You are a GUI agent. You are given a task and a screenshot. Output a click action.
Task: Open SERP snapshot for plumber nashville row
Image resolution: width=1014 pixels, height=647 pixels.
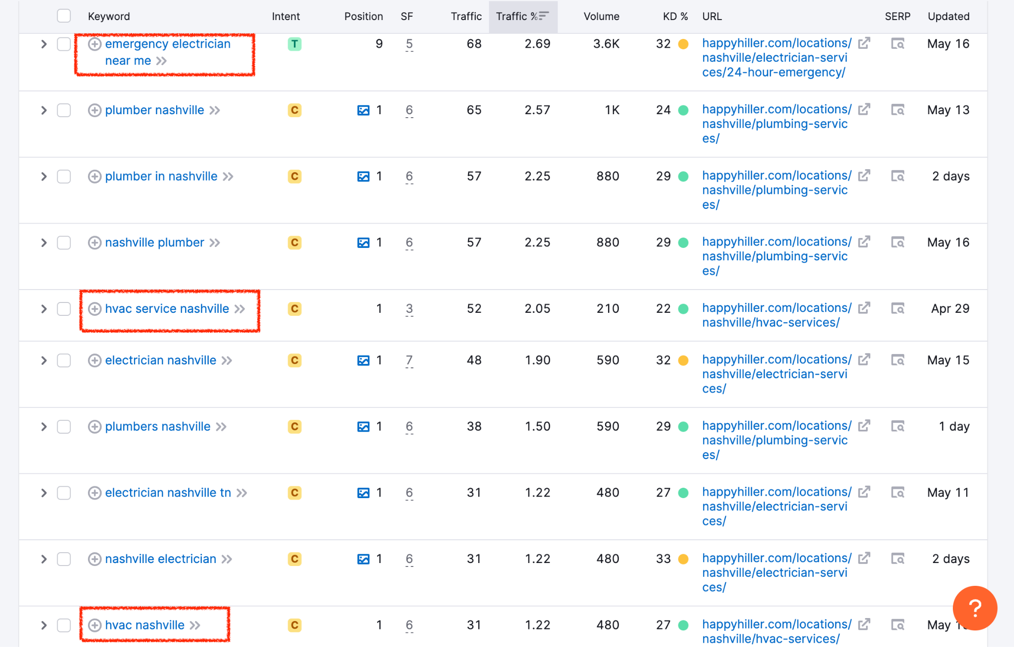coord(898,110)
